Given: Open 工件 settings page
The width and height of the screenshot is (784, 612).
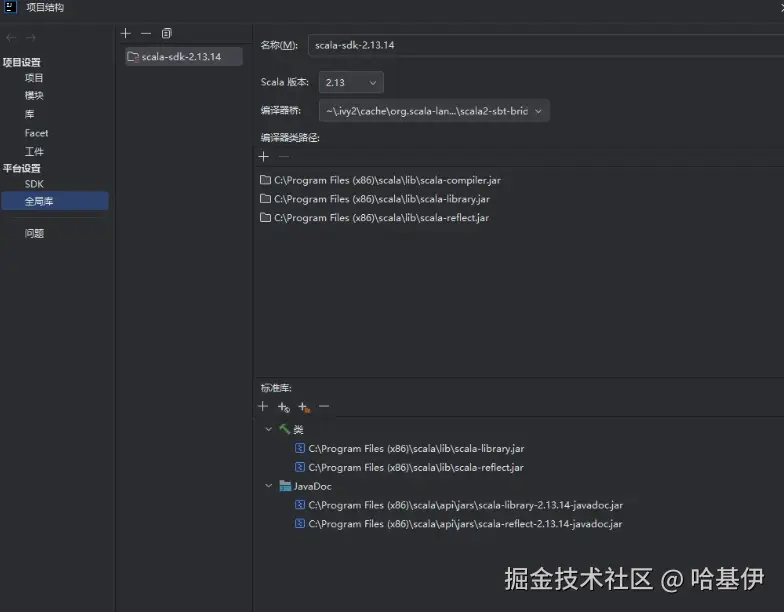Looking at the screenshot, I should pos(34,152).
